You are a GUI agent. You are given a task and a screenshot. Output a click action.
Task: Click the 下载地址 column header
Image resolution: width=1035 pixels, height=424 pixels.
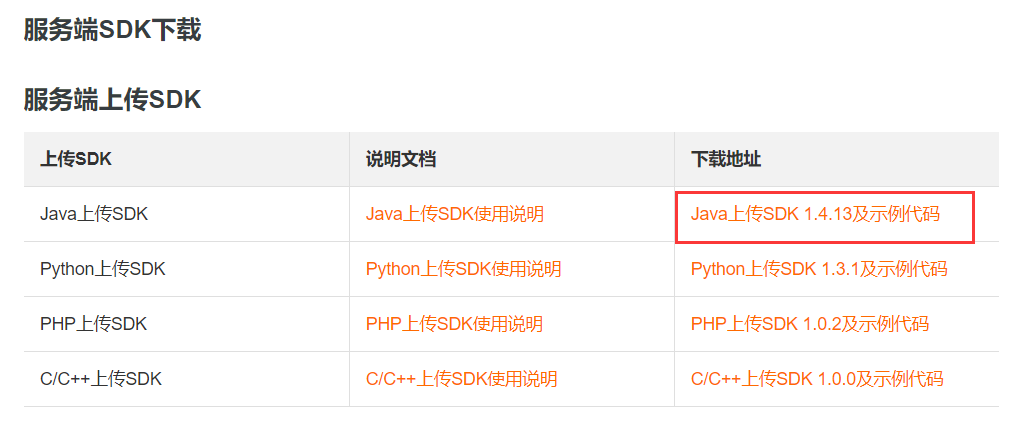[725, 160]
